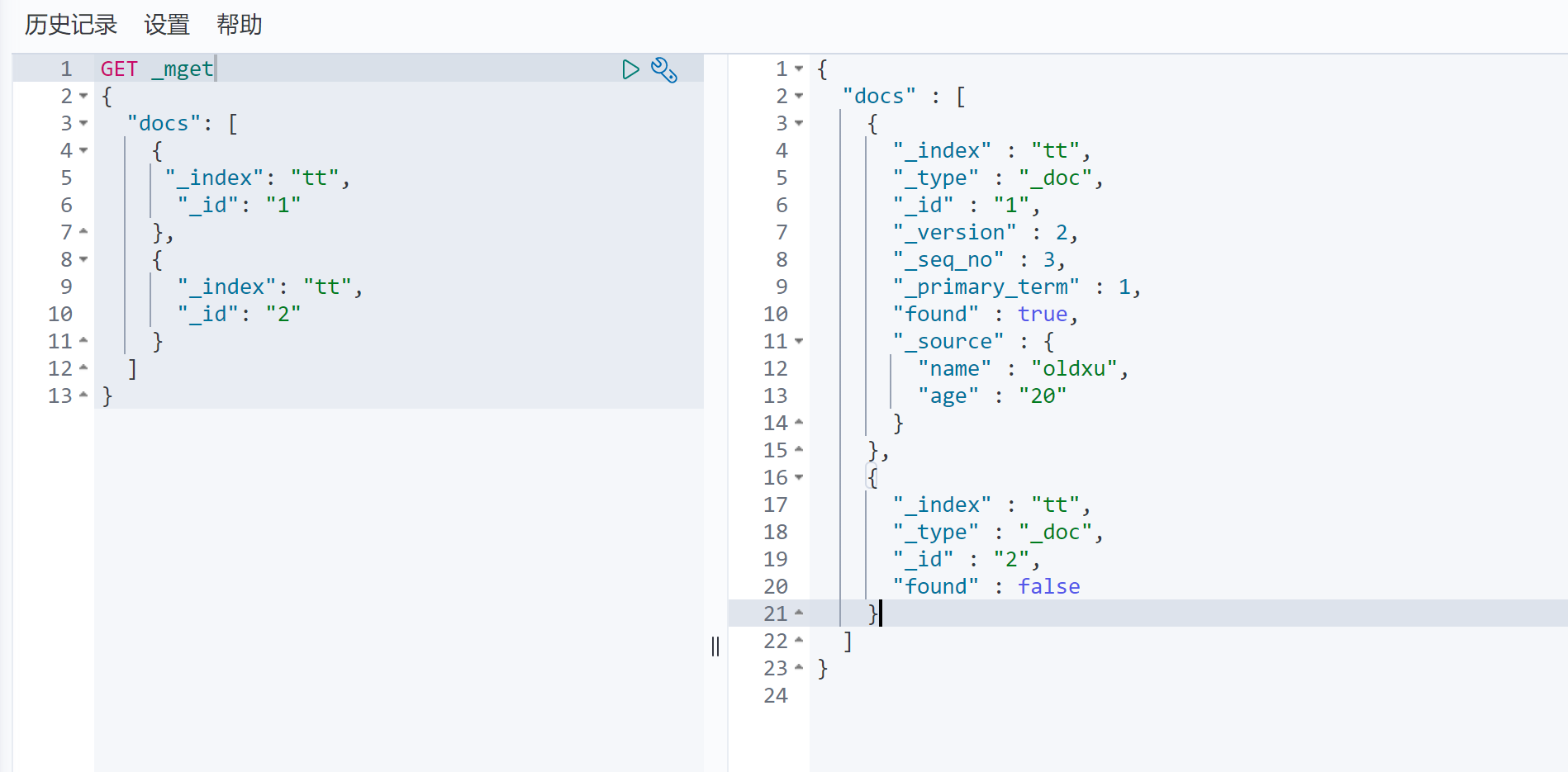Click "_index": "tt" on request line 5

pos(252,178)
